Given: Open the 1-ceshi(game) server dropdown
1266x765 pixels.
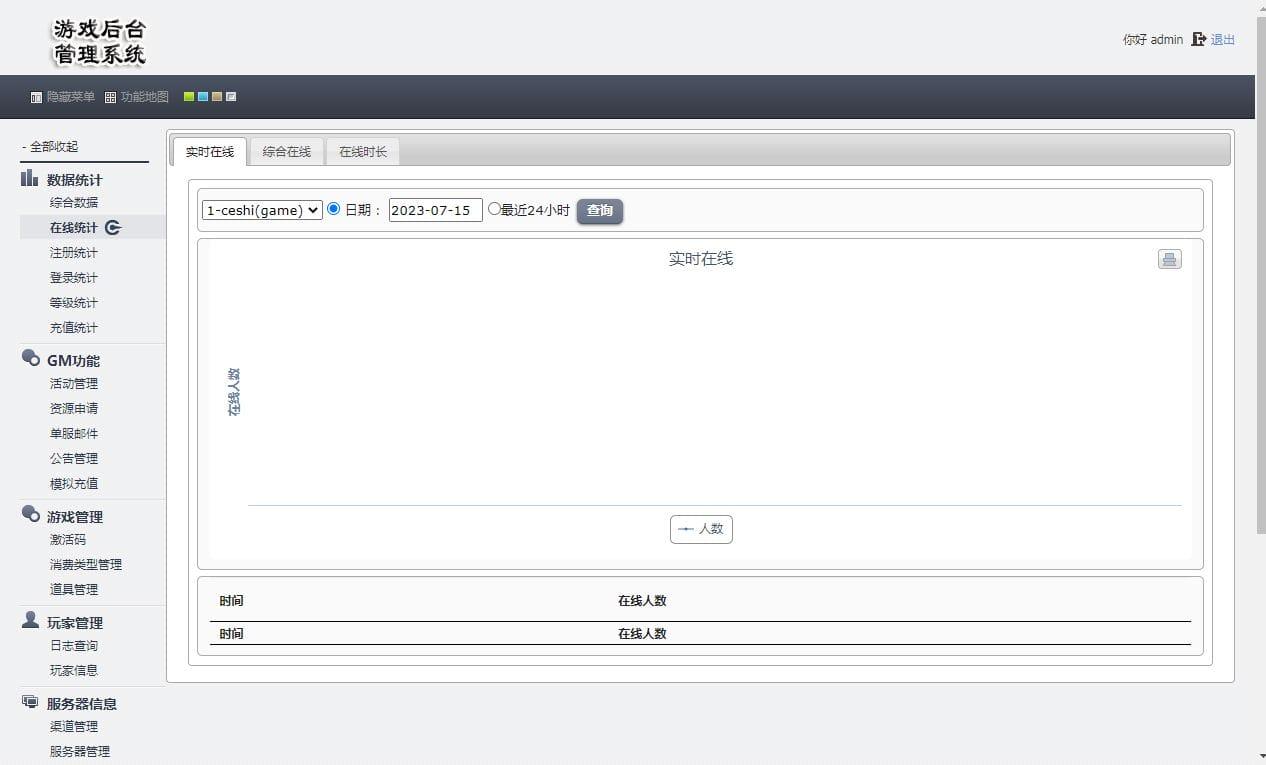Looking at the screenshot, I should coord(262,210).
